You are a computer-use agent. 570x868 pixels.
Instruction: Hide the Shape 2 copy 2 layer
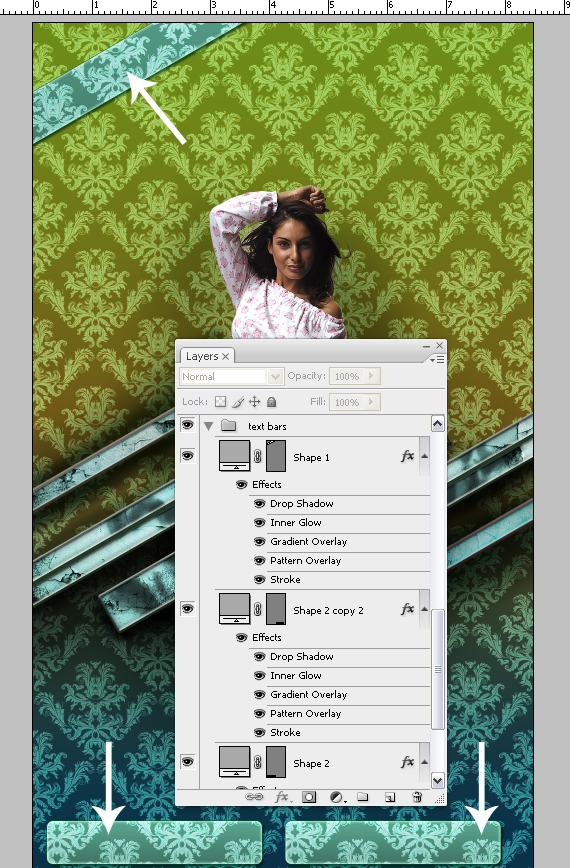tap(188, 608)
